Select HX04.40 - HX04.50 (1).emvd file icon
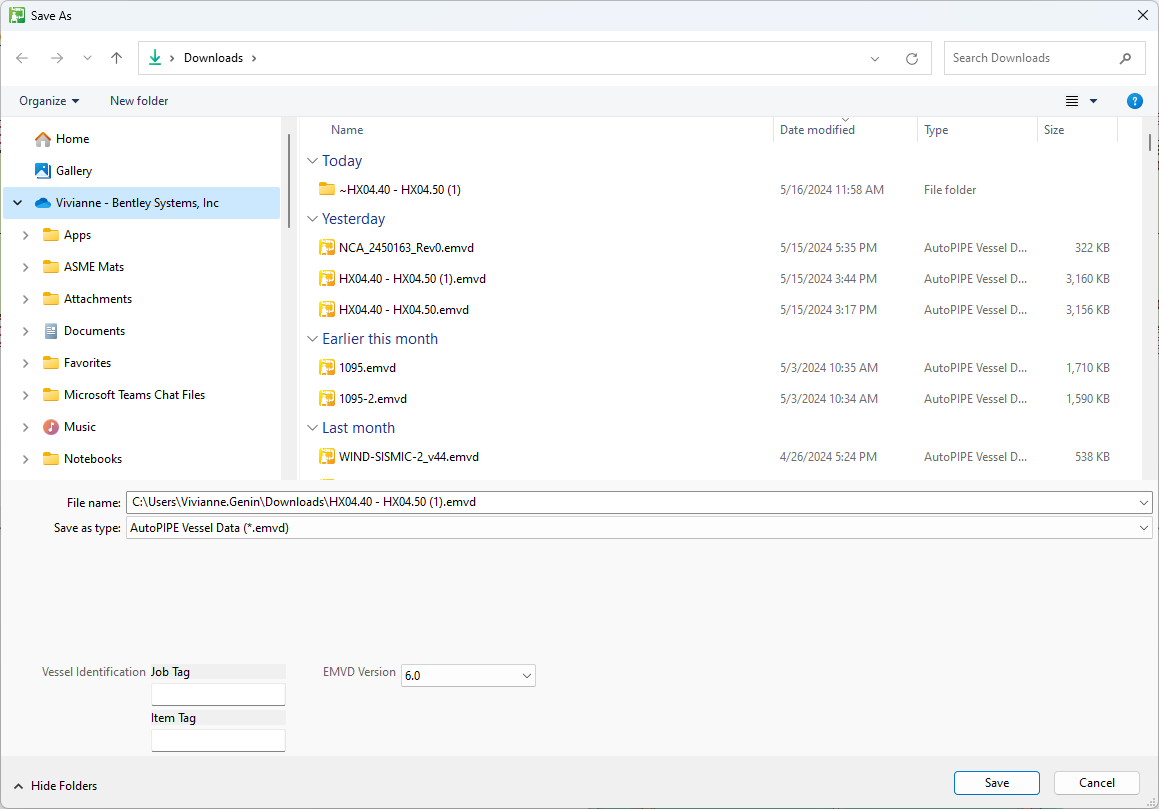 point(327,279)
